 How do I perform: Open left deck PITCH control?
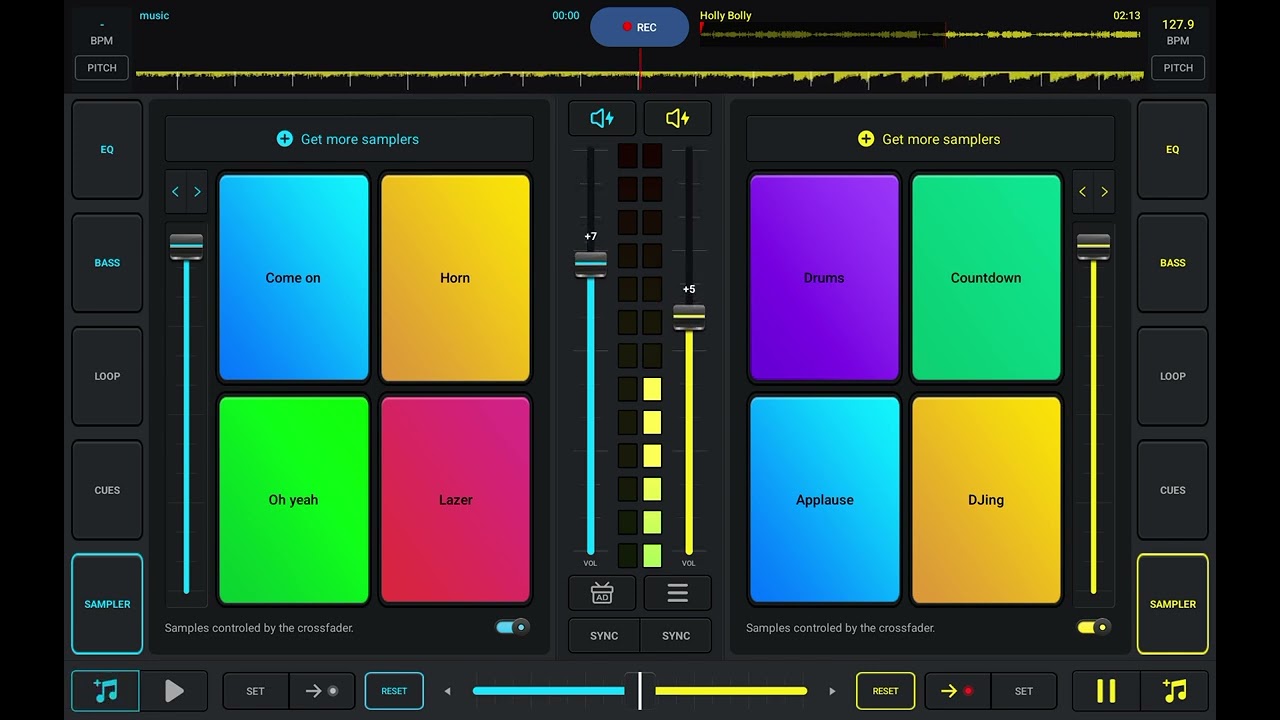(x=102, y=68)
